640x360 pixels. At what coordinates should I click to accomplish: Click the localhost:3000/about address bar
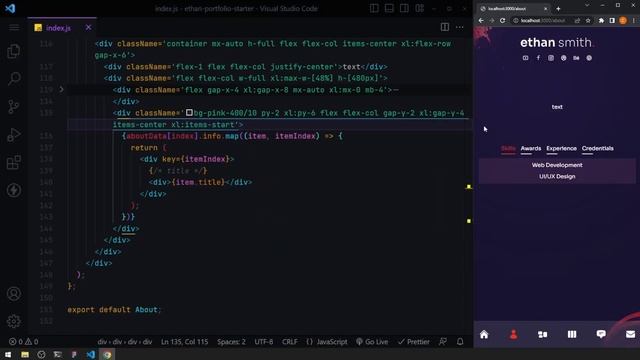pos(543,20)
